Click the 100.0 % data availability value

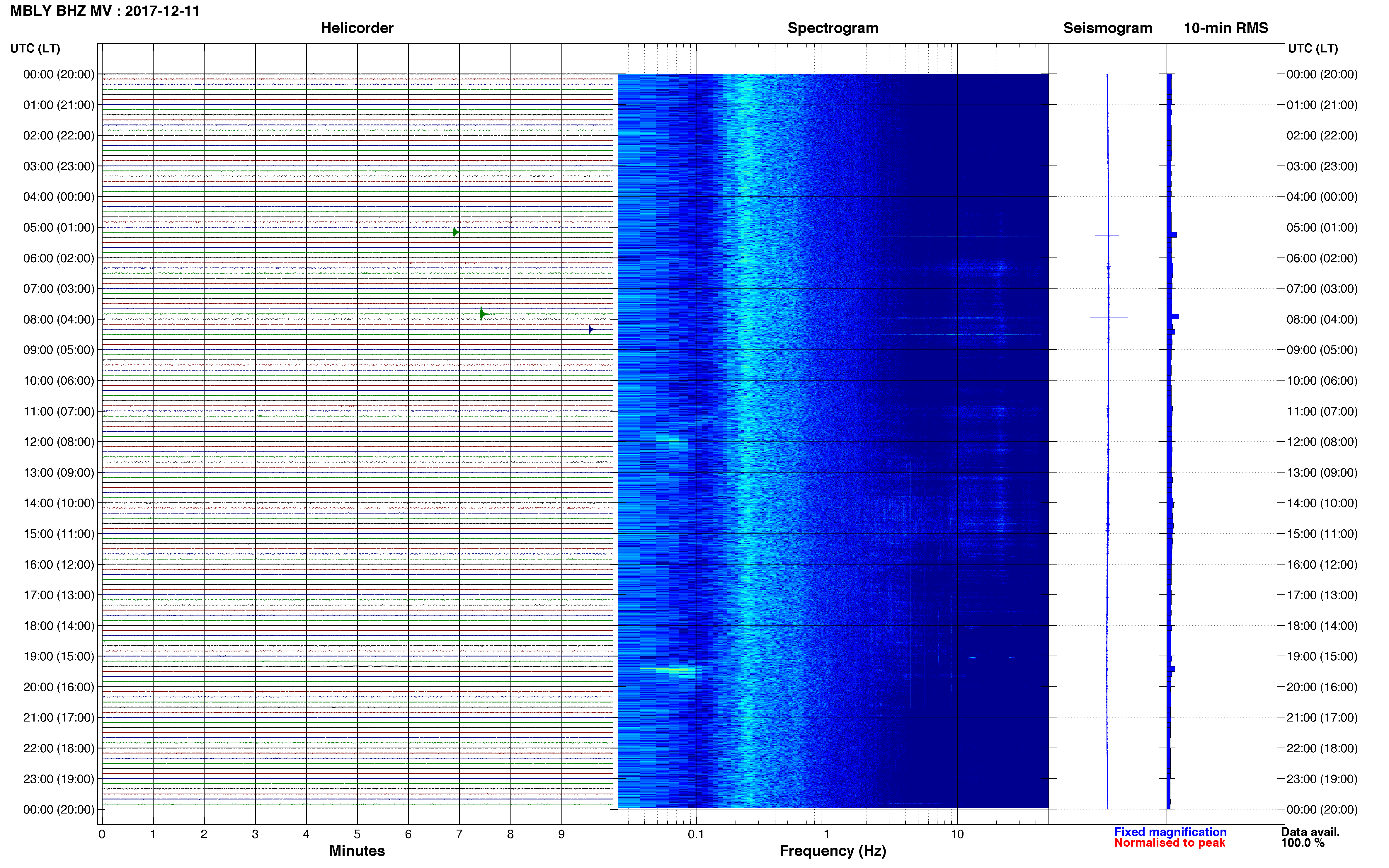[1303, 843]
